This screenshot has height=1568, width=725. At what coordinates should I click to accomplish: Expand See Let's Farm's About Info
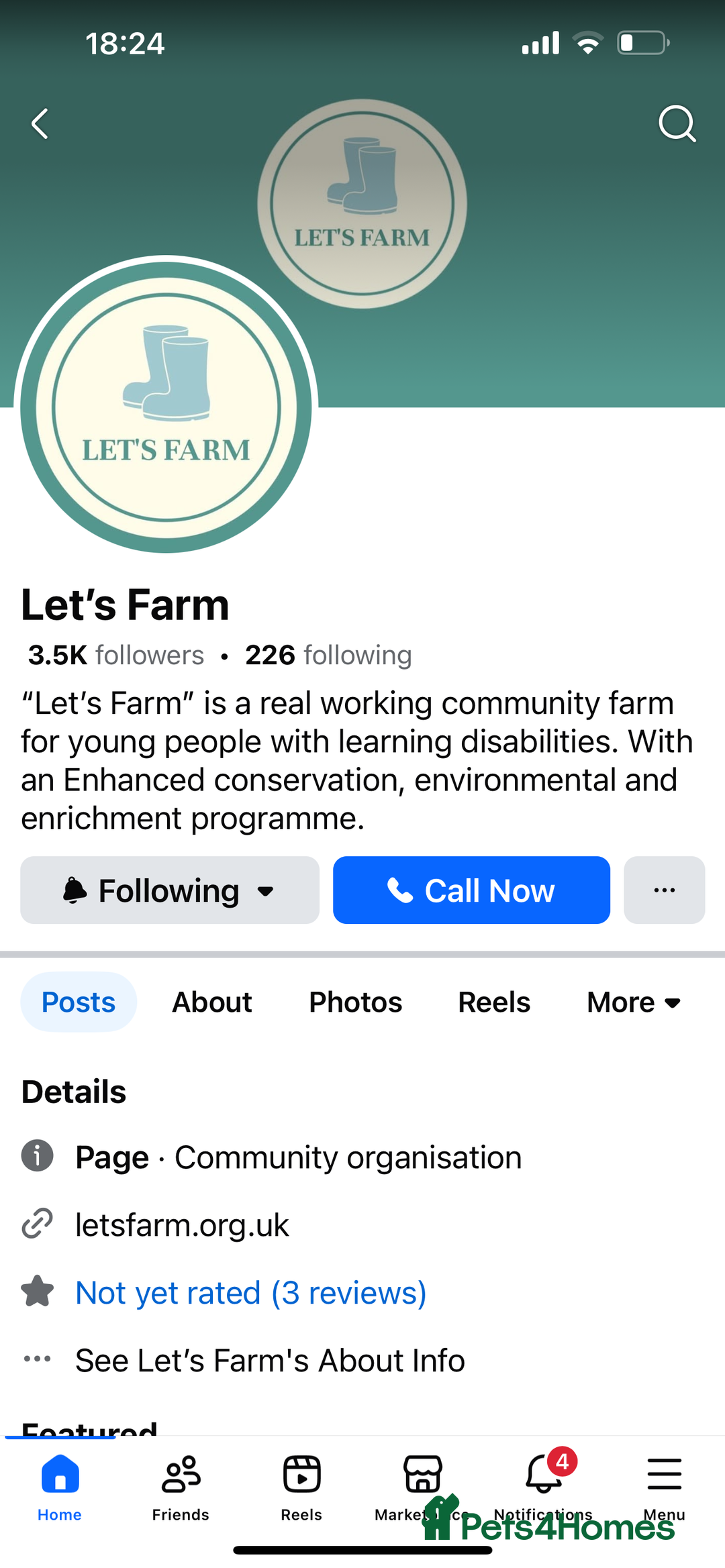click(x=270, y=1361)
